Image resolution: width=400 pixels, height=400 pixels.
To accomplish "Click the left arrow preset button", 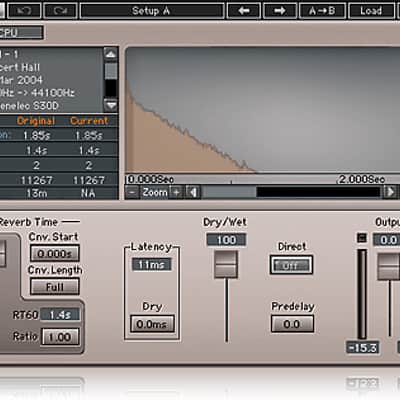I will pos(244,11).
